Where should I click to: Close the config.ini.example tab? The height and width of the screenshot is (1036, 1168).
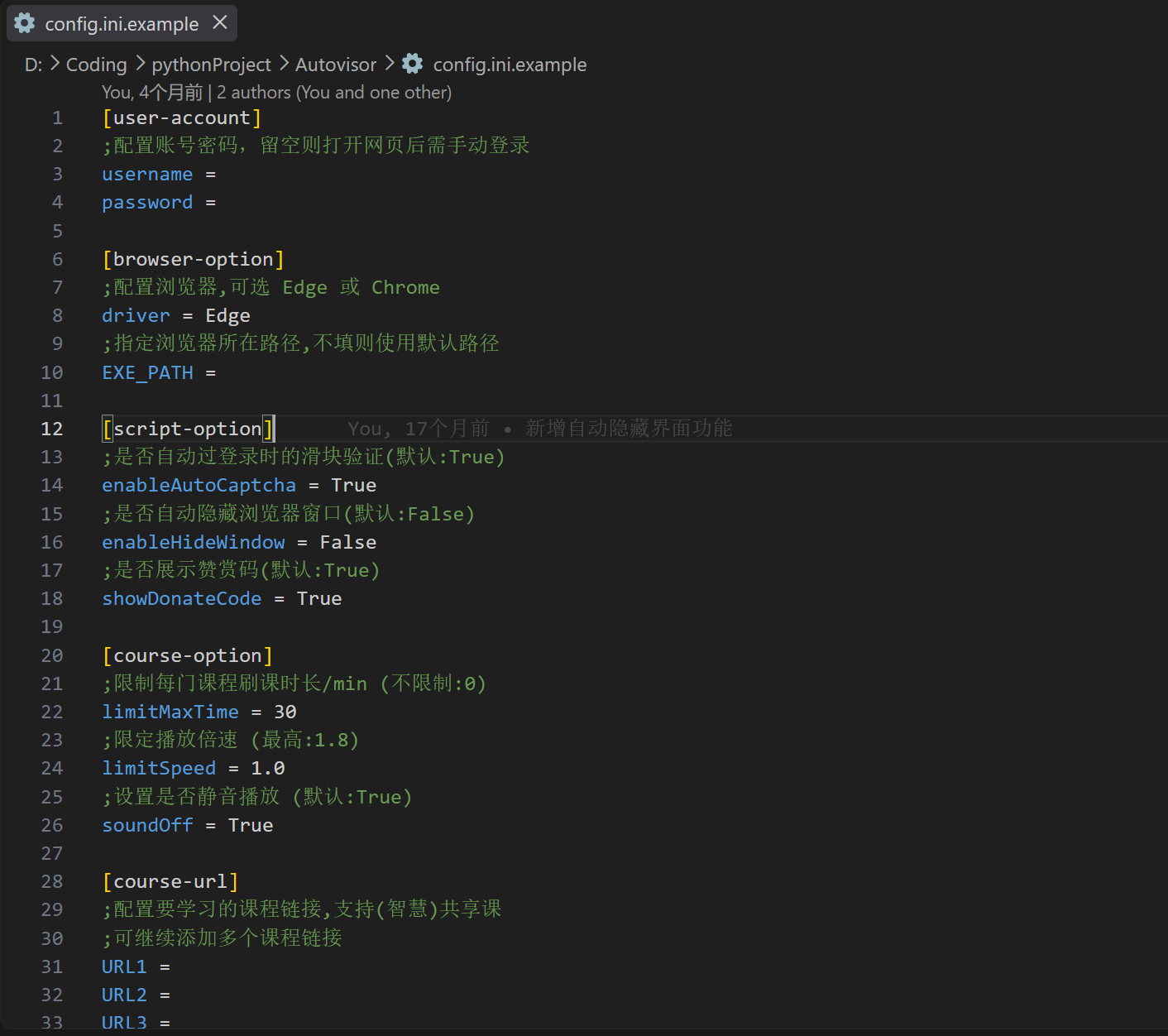click(220, 22)
